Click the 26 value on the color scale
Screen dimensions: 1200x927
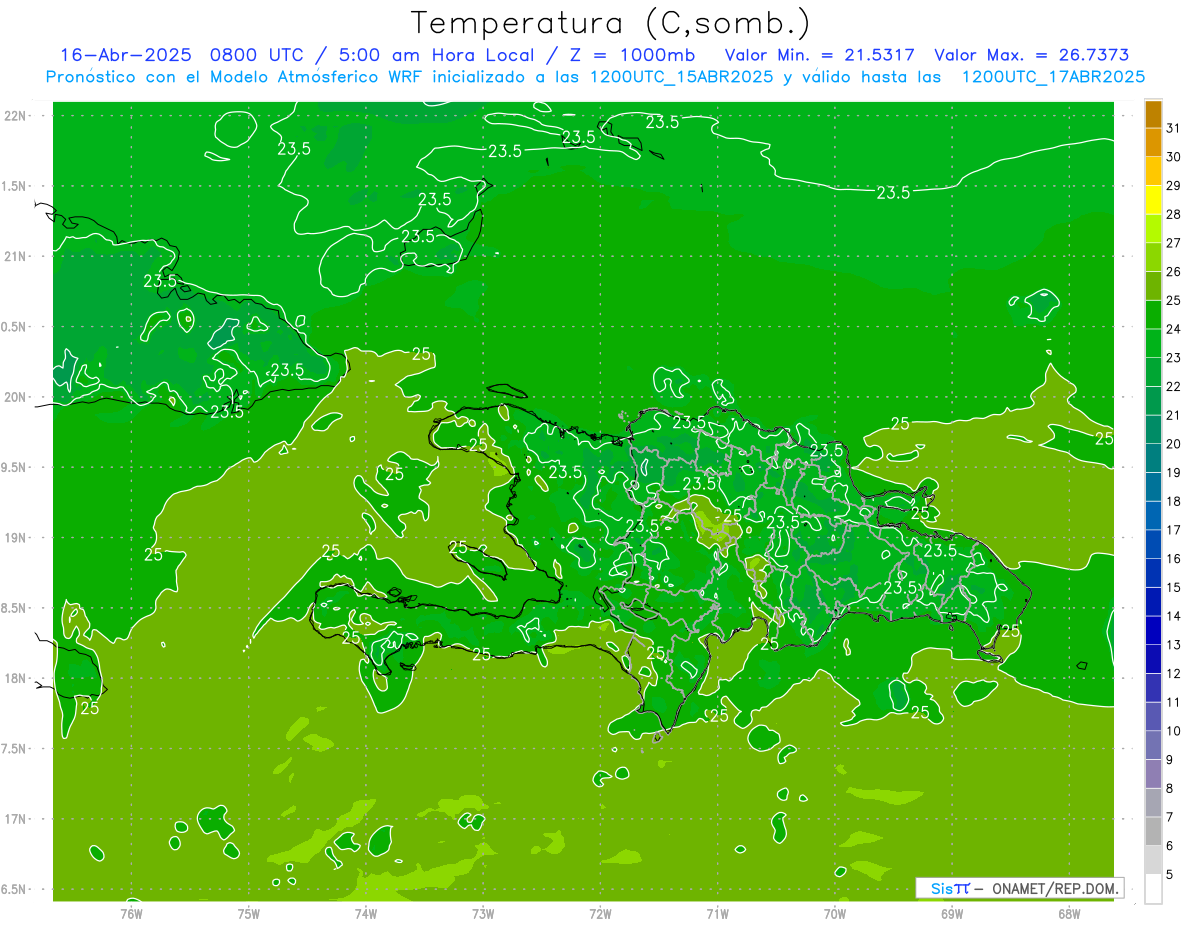point(1174,271)
